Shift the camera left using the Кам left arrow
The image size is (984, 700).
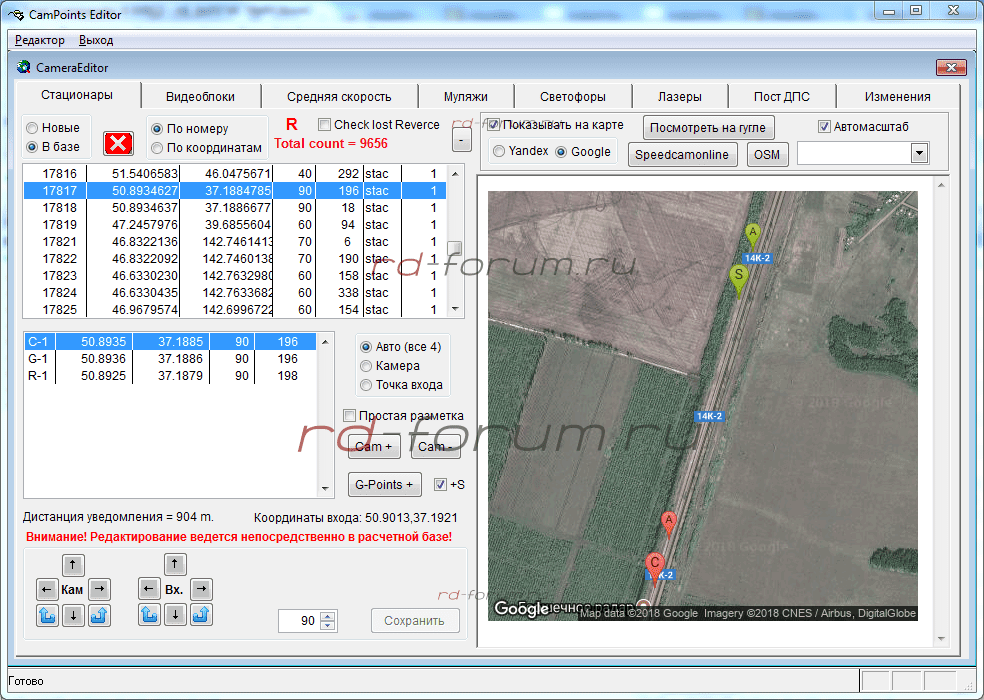pyautogui.click(x=46, y=590)
